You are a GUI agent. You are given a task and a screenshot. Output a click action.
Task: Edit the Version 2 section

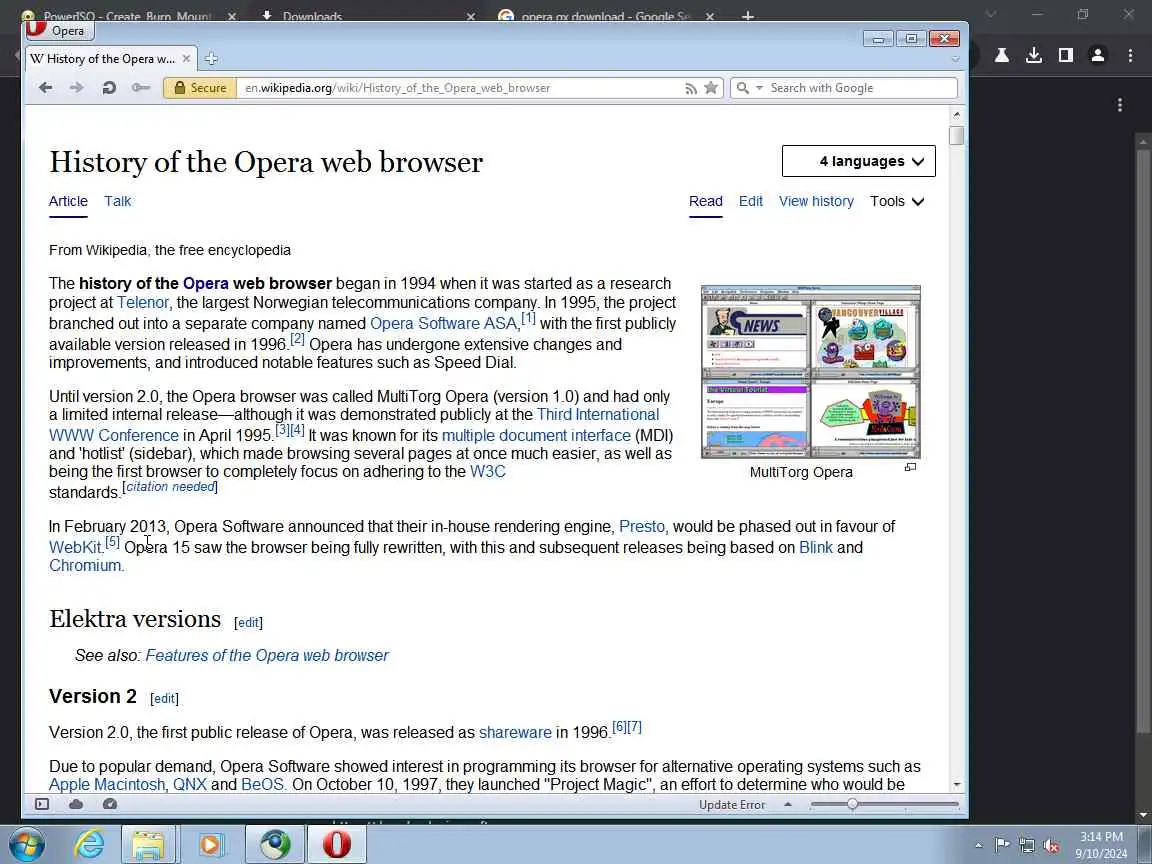[x=164, y=698]
